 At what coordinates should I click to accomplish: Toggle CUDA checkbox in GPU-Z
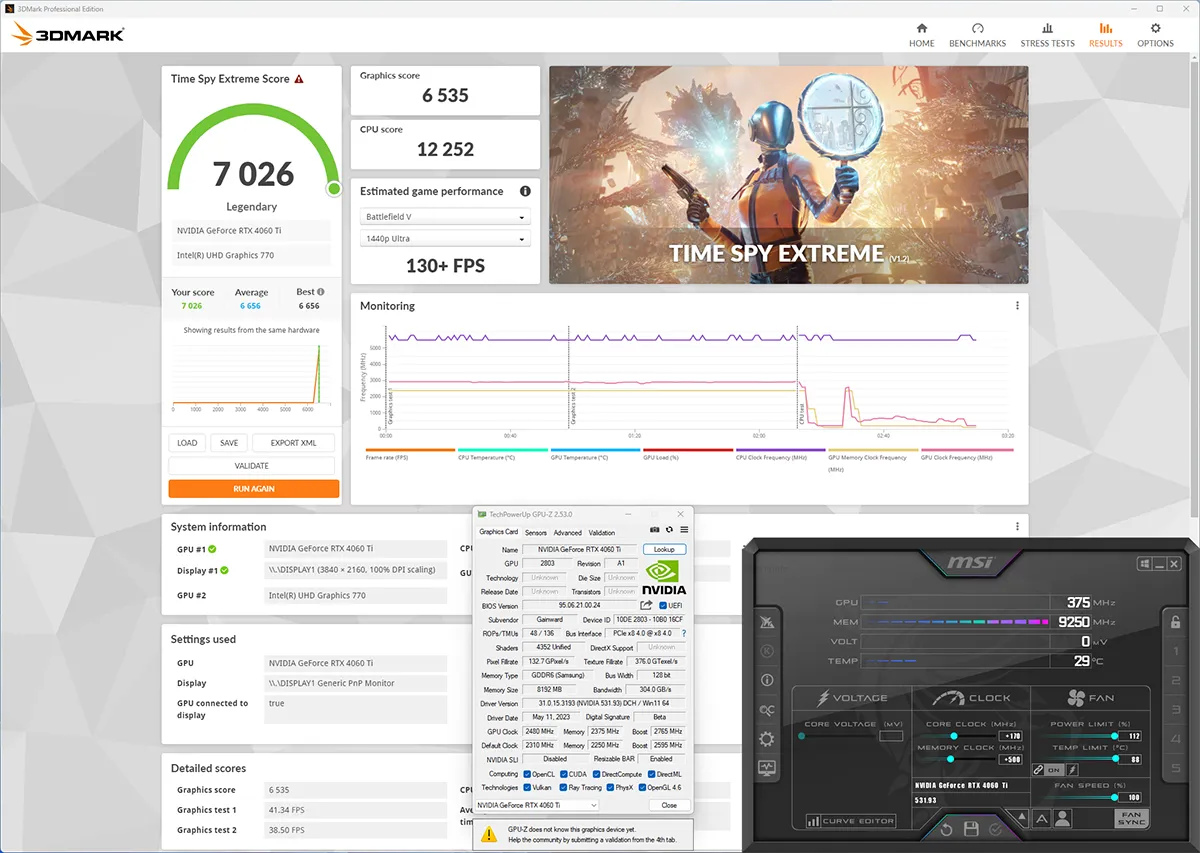[564, 774]
